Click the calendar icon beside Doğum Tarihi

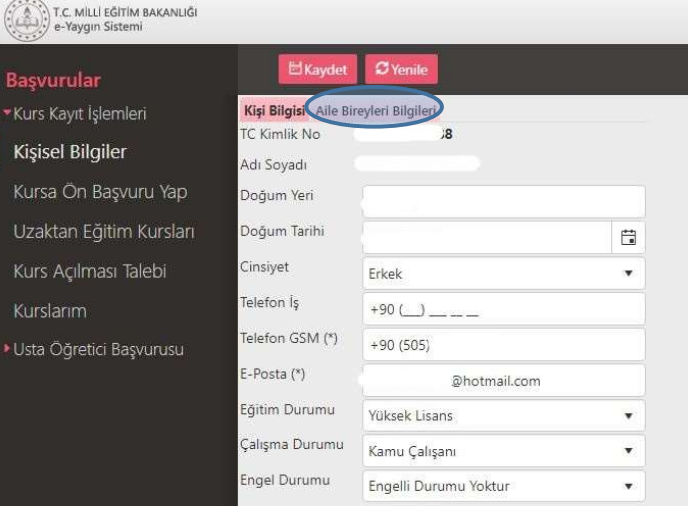(x=628, y=237)
